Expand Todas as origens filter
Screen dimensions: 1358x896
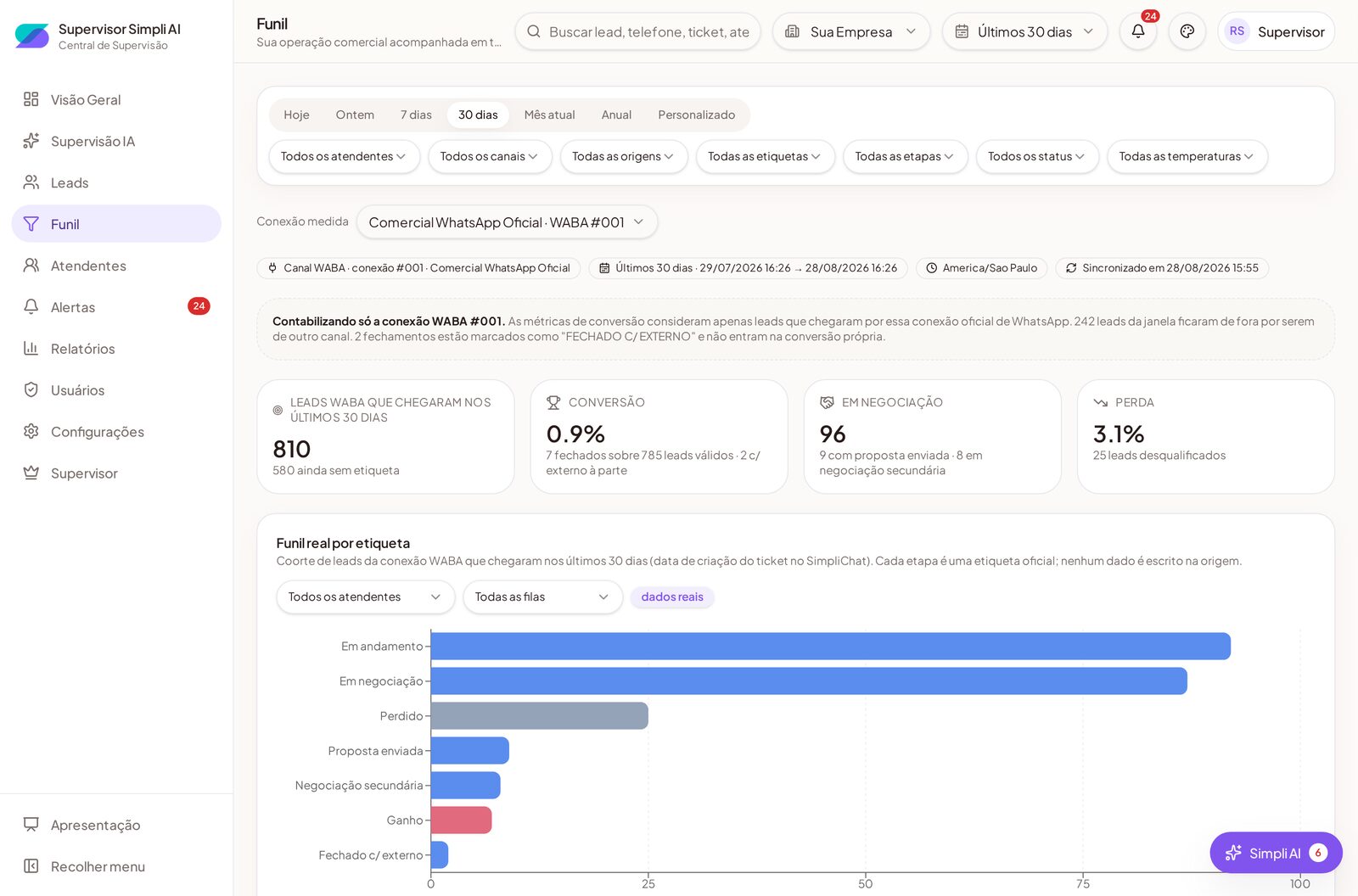[624, 156]
